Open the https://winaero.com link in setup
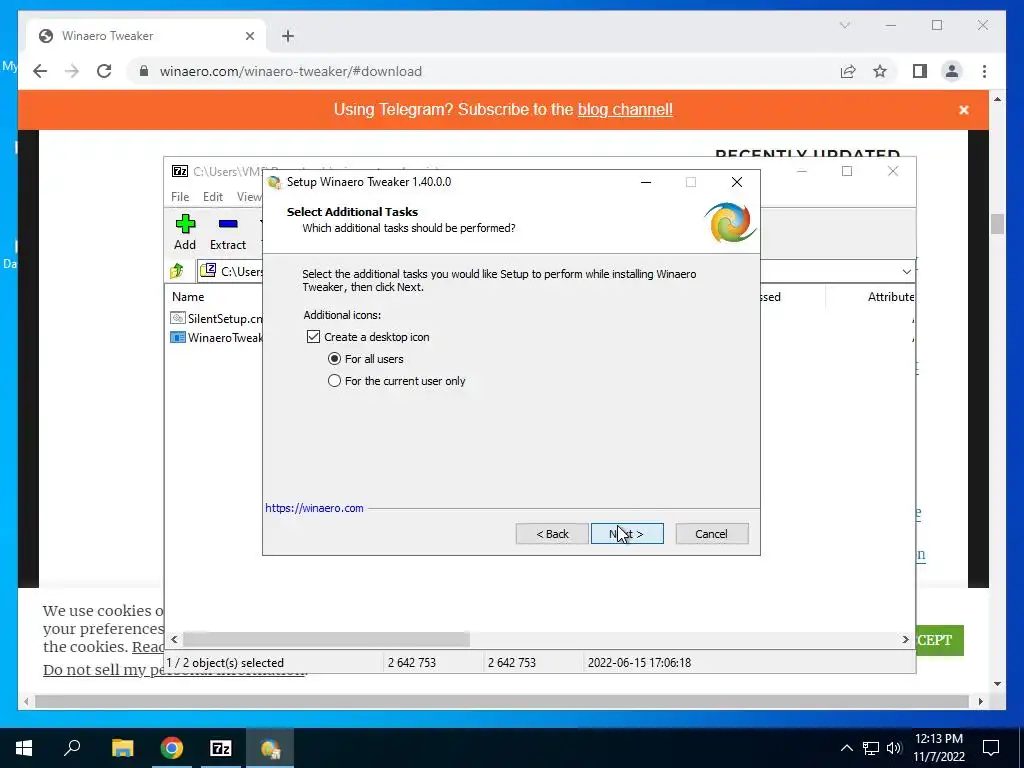Screen dimensions: 1024x768 (x=314, y=508)
